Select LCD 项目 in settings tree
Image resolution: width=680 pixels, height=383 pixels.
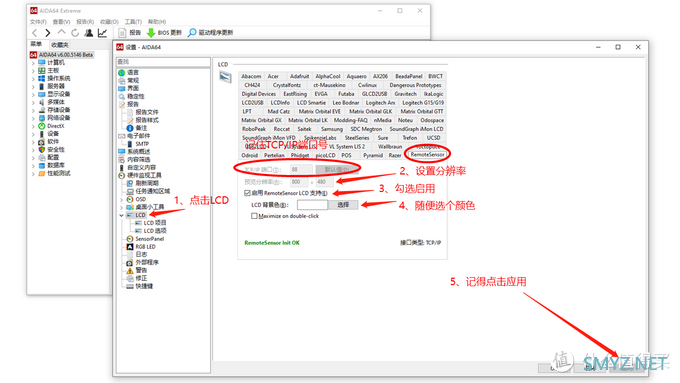pyautogui.click(x=155, y=223)
